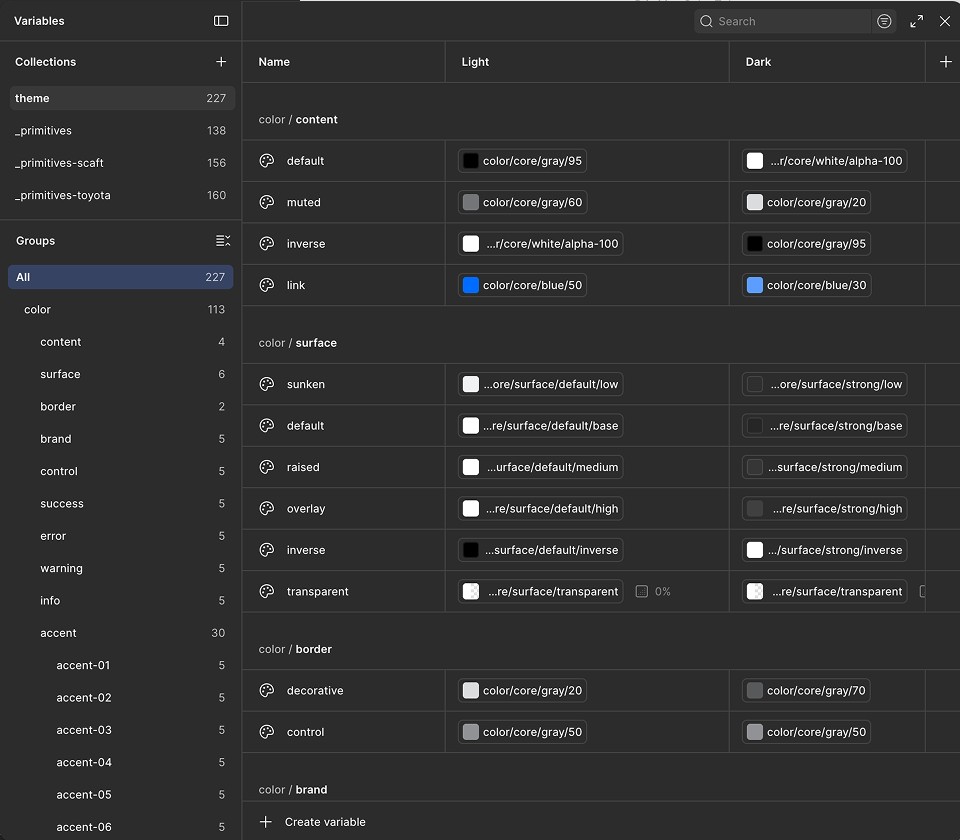Click surface/default/high value for overlay Light
Image resolution: width=960 pixels, height=840 pixels.
[541, 508]
